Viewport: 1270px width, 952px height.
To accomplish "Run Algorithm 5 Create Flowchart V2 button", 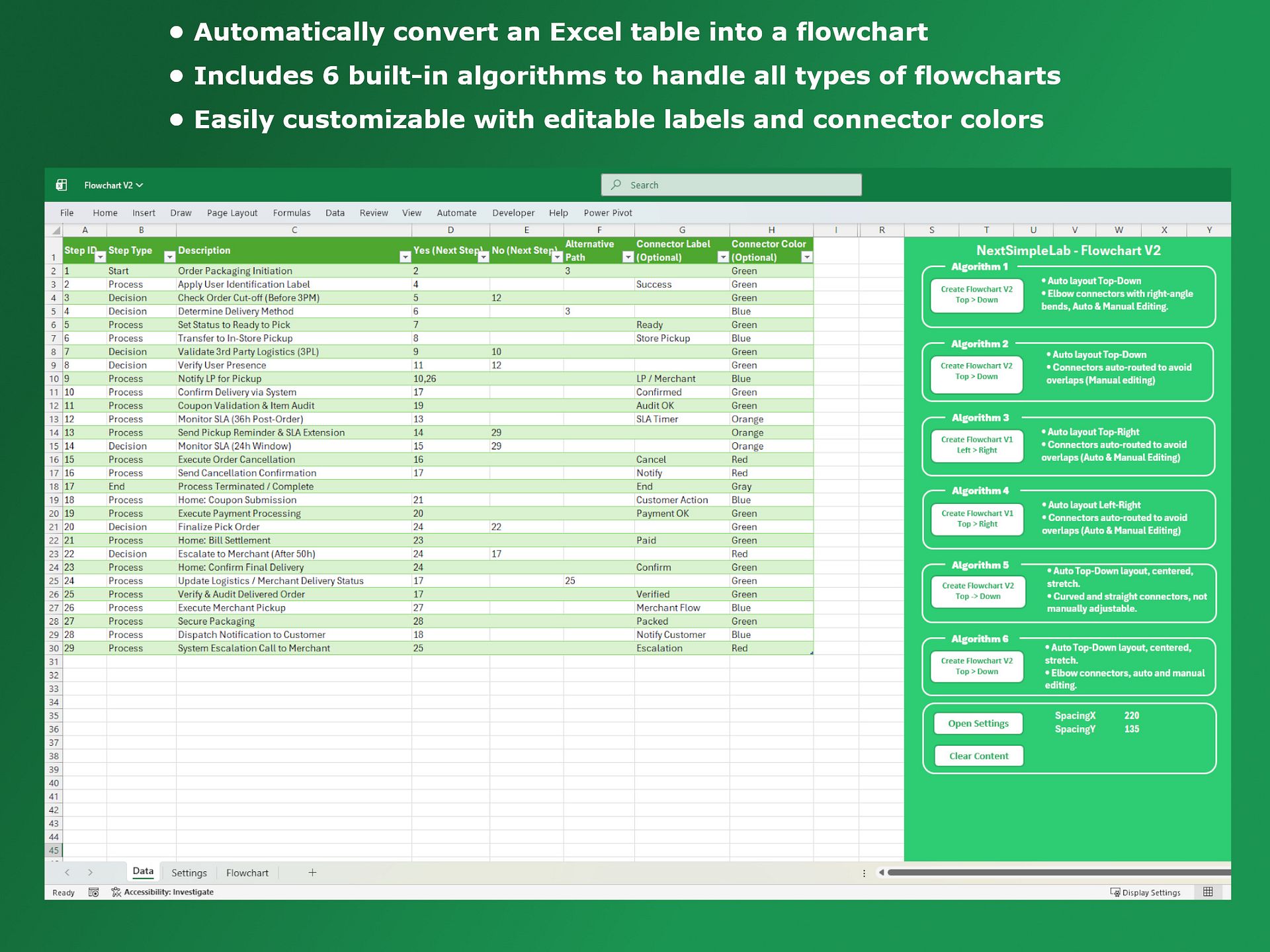I will tap(978, 592).
